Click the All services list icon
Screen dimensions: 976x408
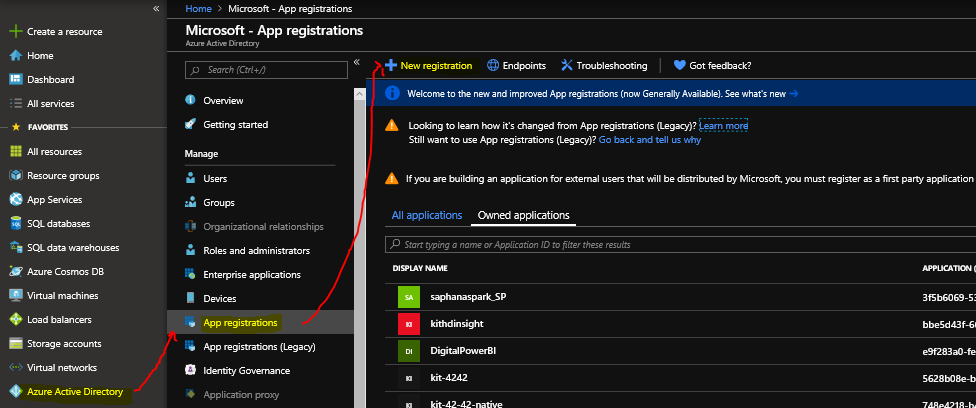[x=16, y=103]
